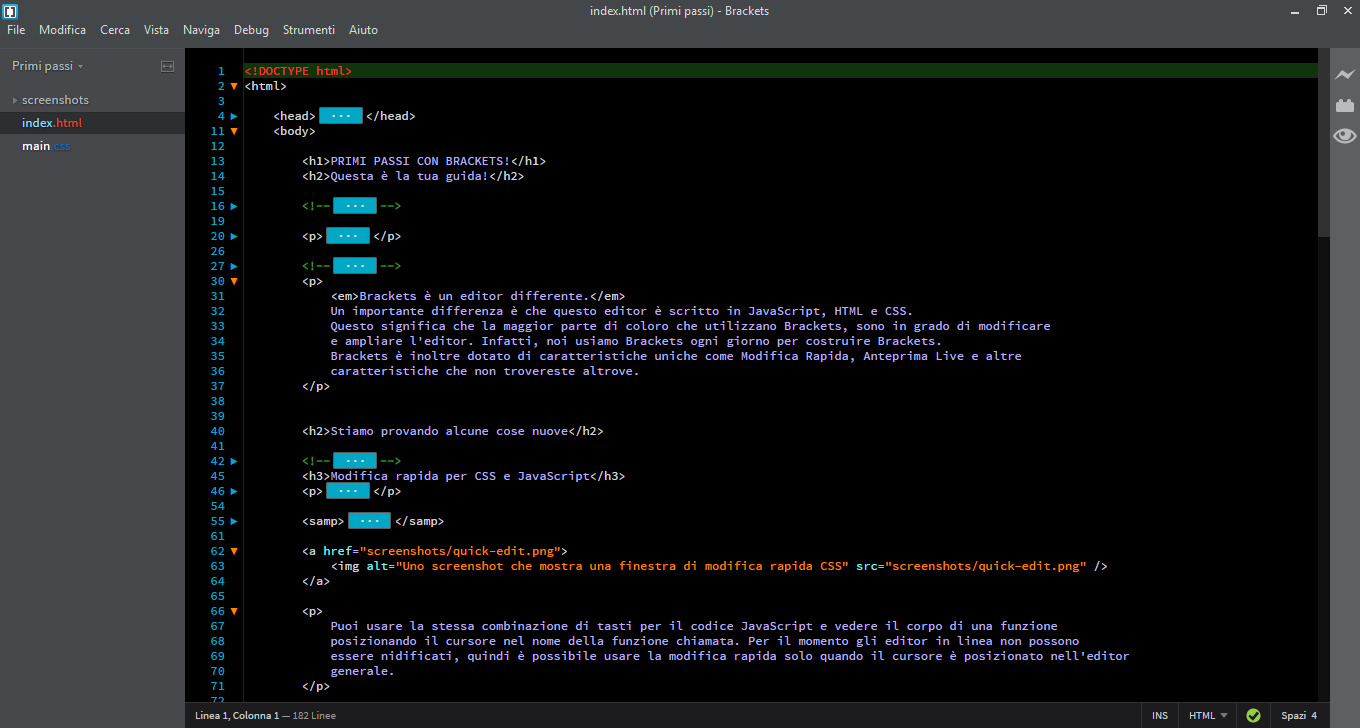Image resolution: width=1360 pixels, height=728 pixels.
Task: Click the h1 PRIMI PASSI CON BRACKETS heading
Action: click(x=424, y=161)
